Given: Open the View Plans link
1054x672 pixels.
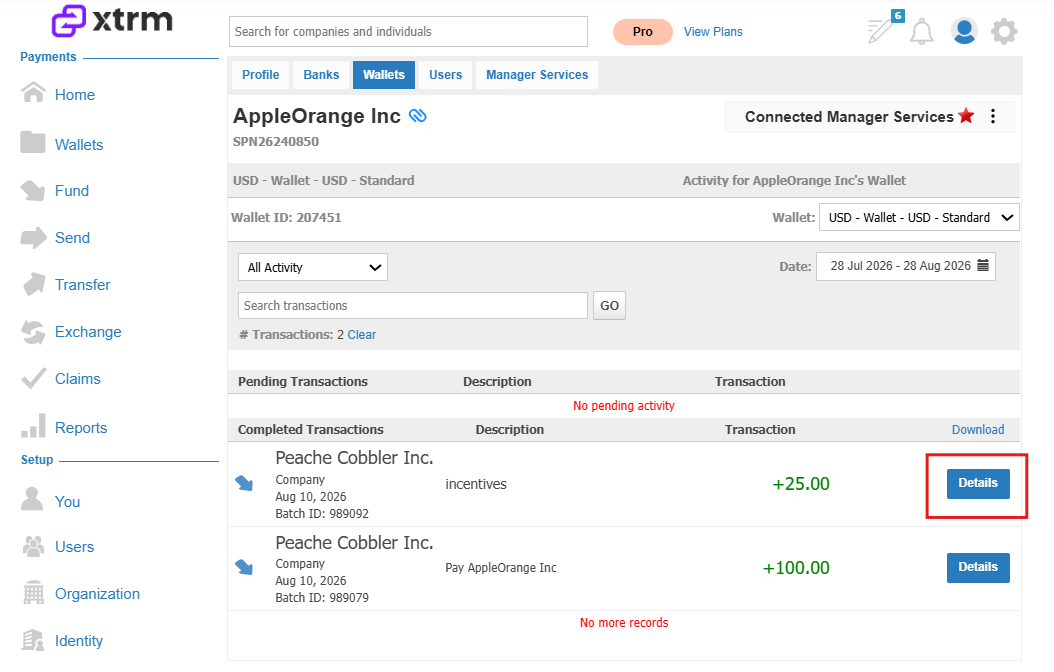Looking at the screenshot, I should tap(713, 32).
